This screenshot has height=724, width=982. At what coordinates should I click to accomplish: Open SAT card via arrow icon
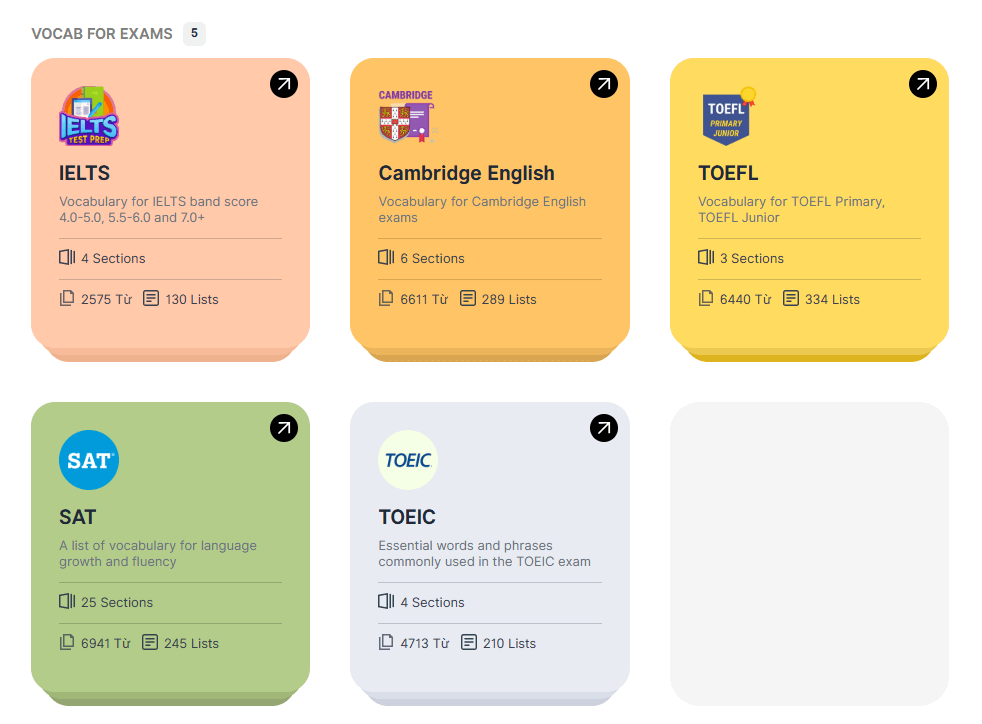point(284,429)
